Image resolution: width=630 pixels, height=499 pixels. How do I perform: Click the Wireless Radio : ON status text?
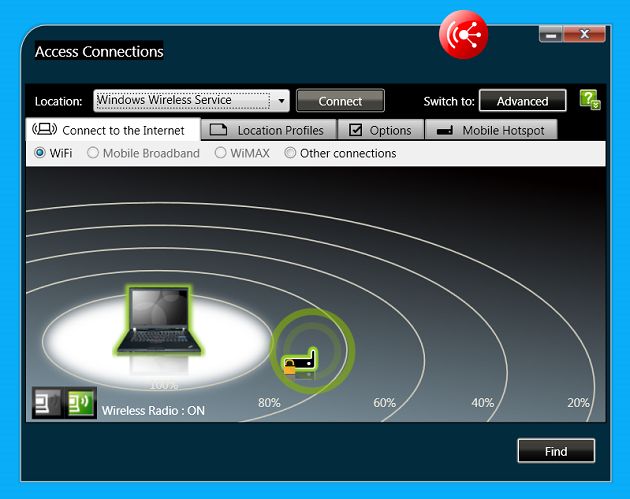(x=153, y=411)
